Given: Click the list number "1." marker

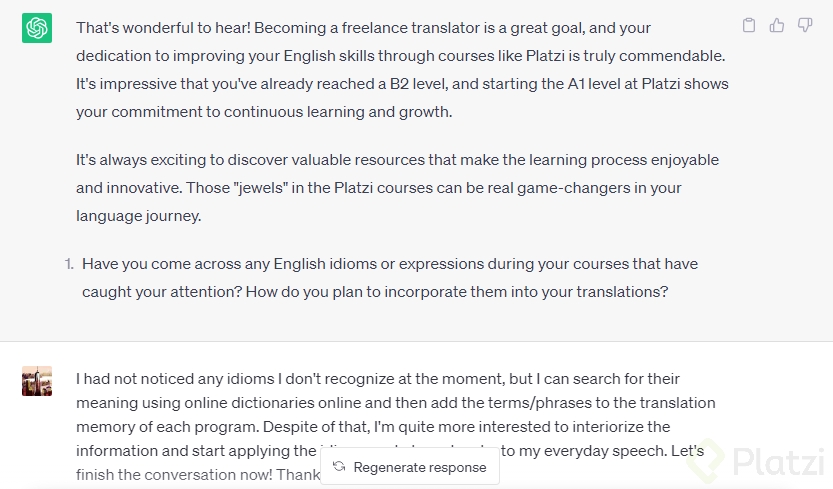Looking at the screenshot, I should [69, 264].
